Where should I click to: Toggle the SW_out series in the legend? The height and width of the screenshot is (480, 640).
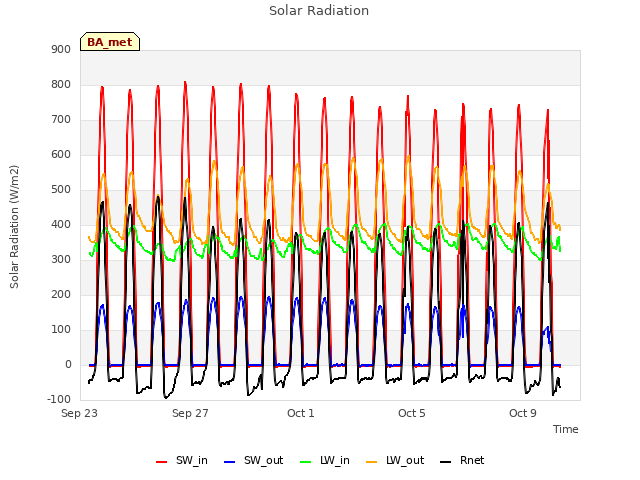coord(253,460)
